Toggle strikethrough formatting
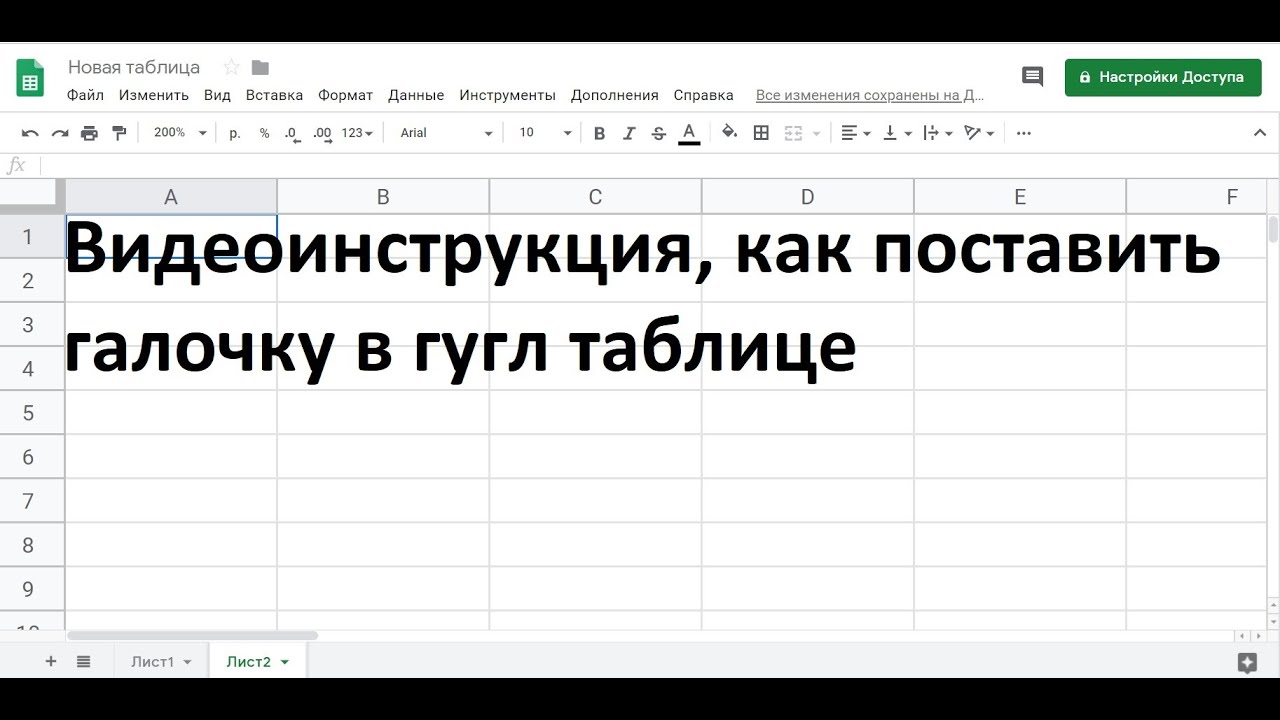This screenshot has width=1280, height=720. tap(658, 133)
